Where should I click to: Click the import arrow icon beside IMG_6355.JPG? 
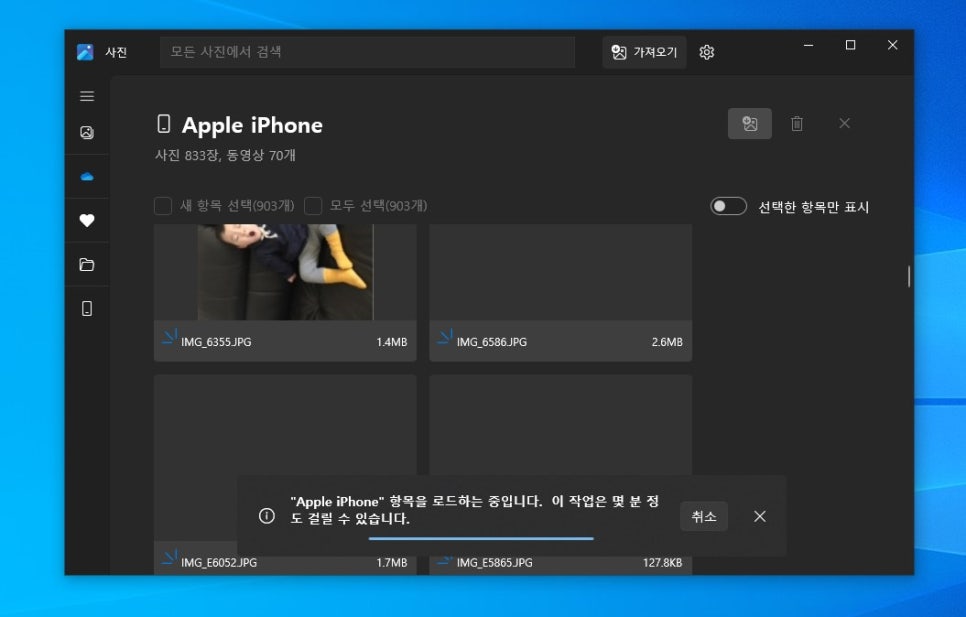pyautogui.click(x=169, y=337)
